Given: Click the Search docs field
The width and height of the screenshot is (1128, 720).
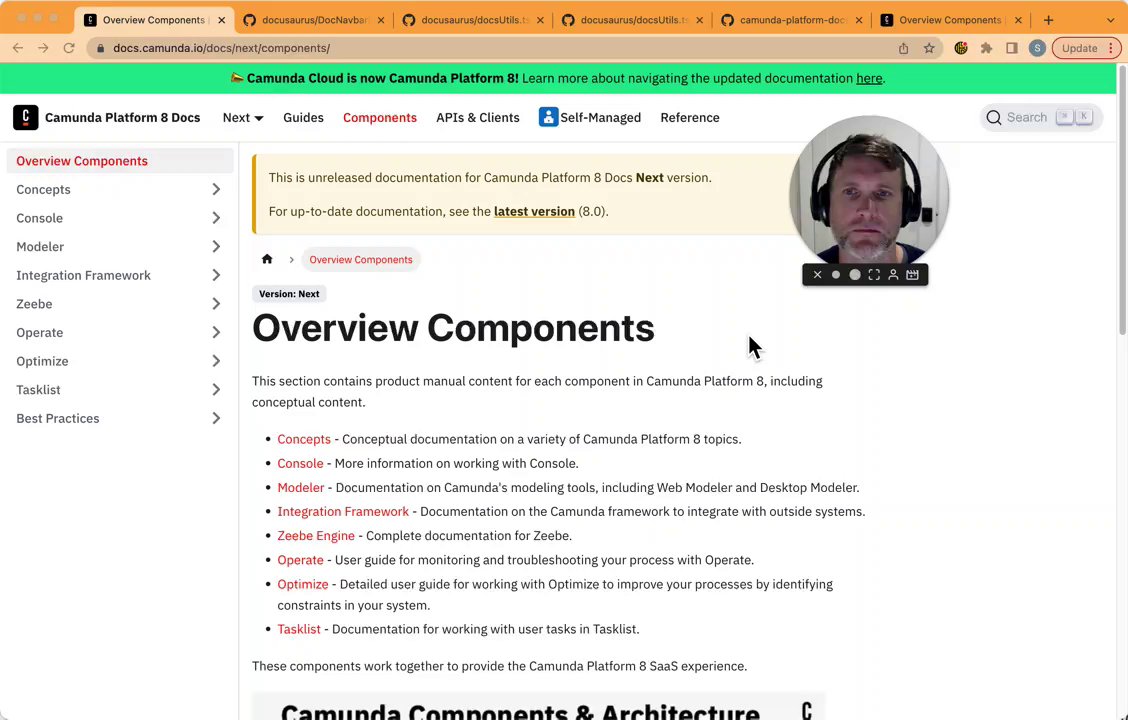Looking at the screenshot, I should point(1041,117).
